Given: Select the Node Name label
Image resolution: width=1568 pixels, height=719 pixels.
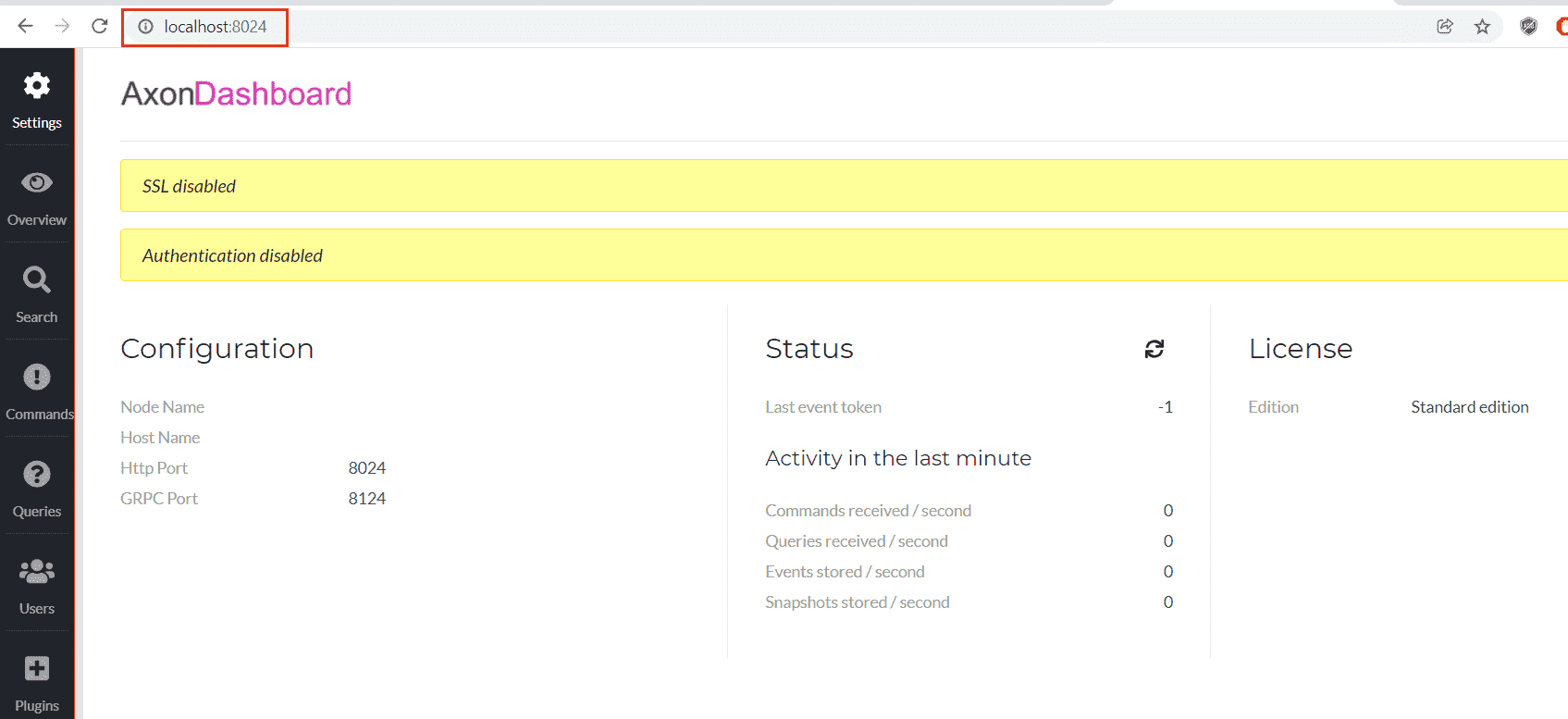Looking at the screenshot, I should 163,407.
